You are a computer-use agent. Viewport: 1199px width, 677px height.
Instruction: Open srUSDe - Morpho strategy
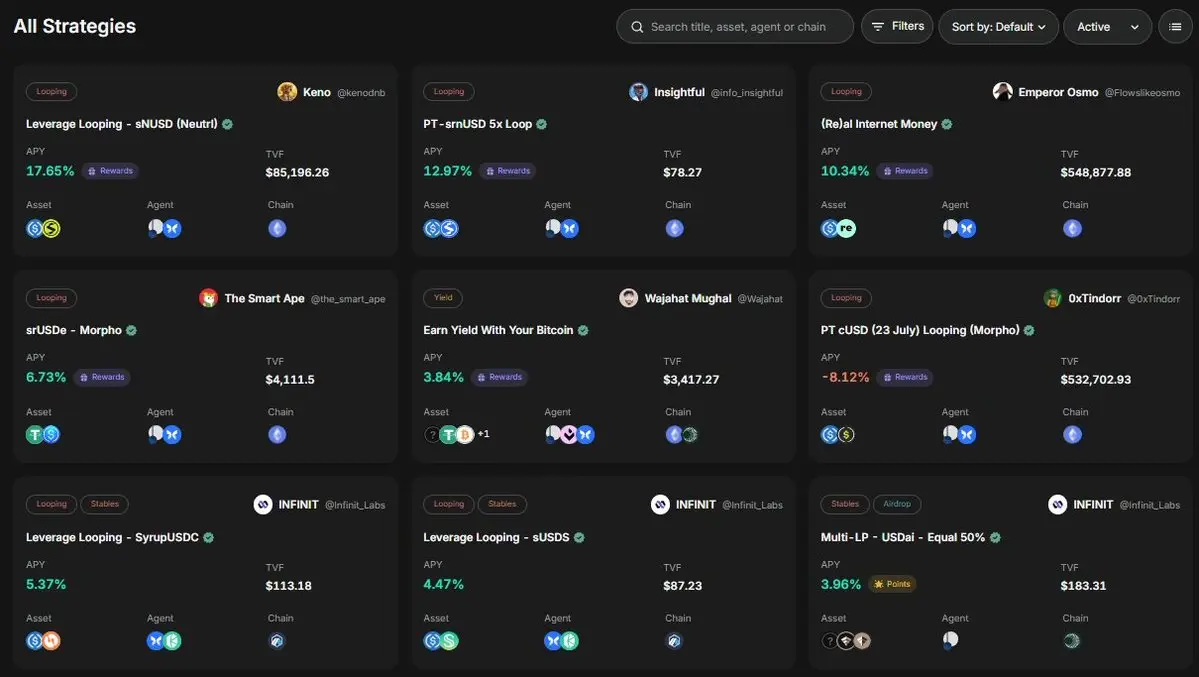[x=73, y=330]
